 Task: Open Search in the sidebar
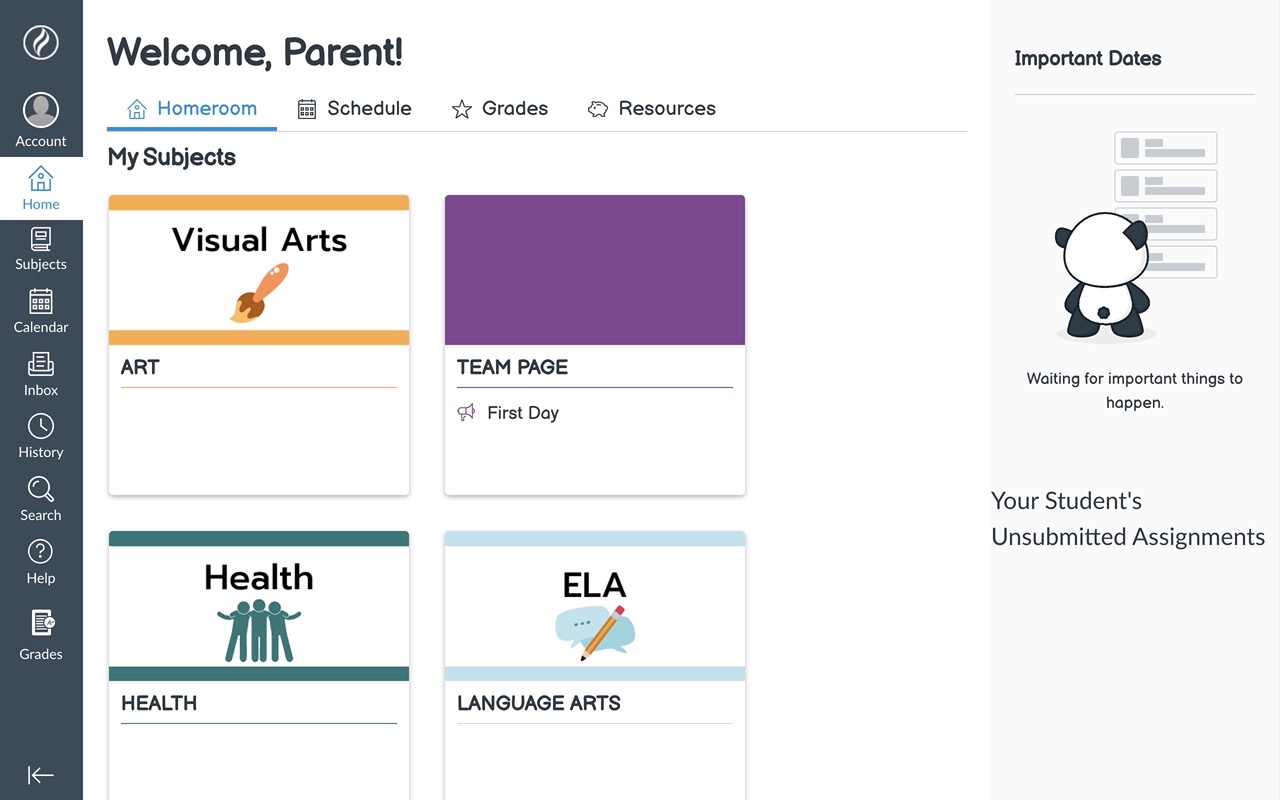tap(41, 499)
